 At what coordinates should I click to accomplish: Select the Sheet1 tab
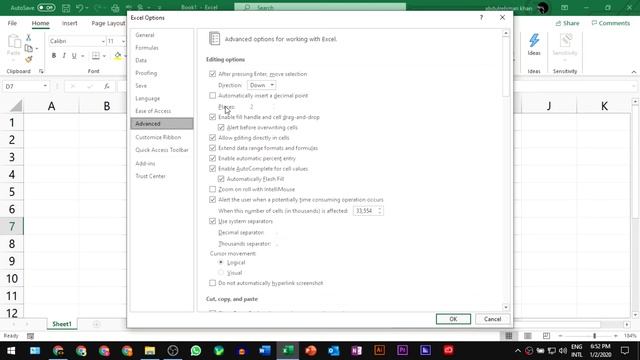point(62,324)
